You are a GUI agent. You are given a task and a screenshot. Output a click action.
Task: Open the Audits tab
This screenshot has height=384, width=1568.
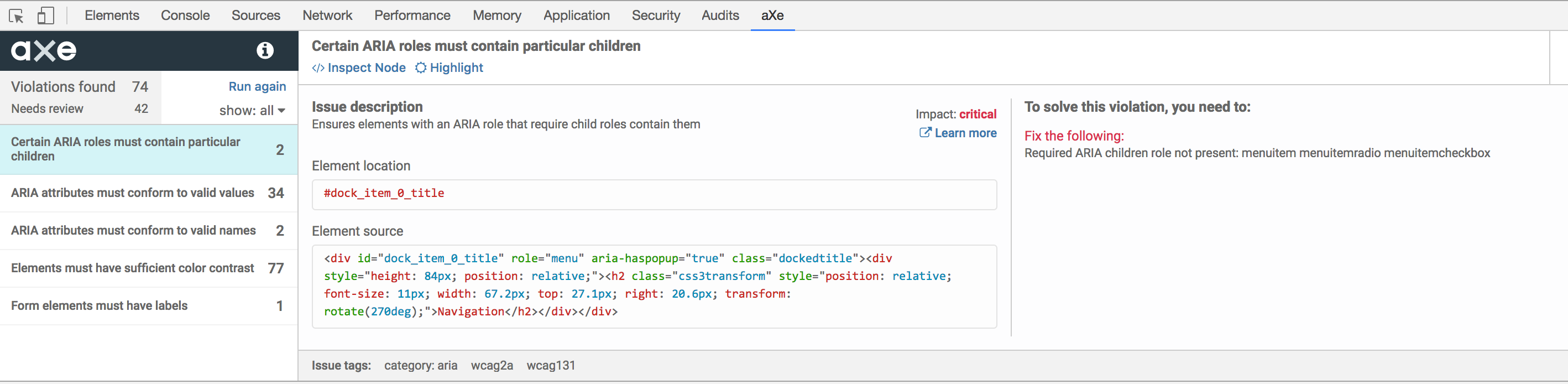point(720,15)
